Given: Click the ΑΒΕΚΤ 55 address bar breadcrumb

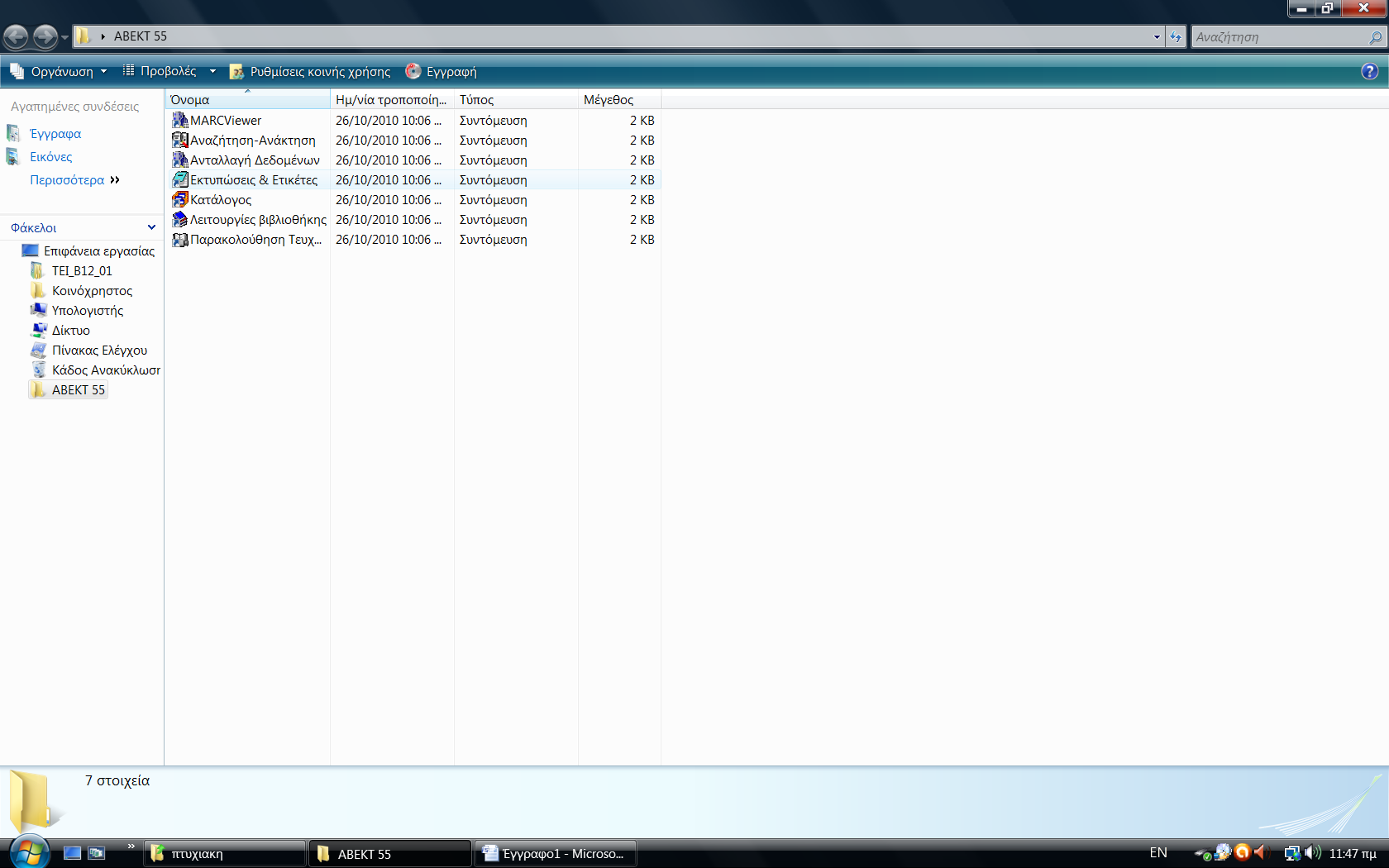Looking at the screenshot, I should 141,36.
